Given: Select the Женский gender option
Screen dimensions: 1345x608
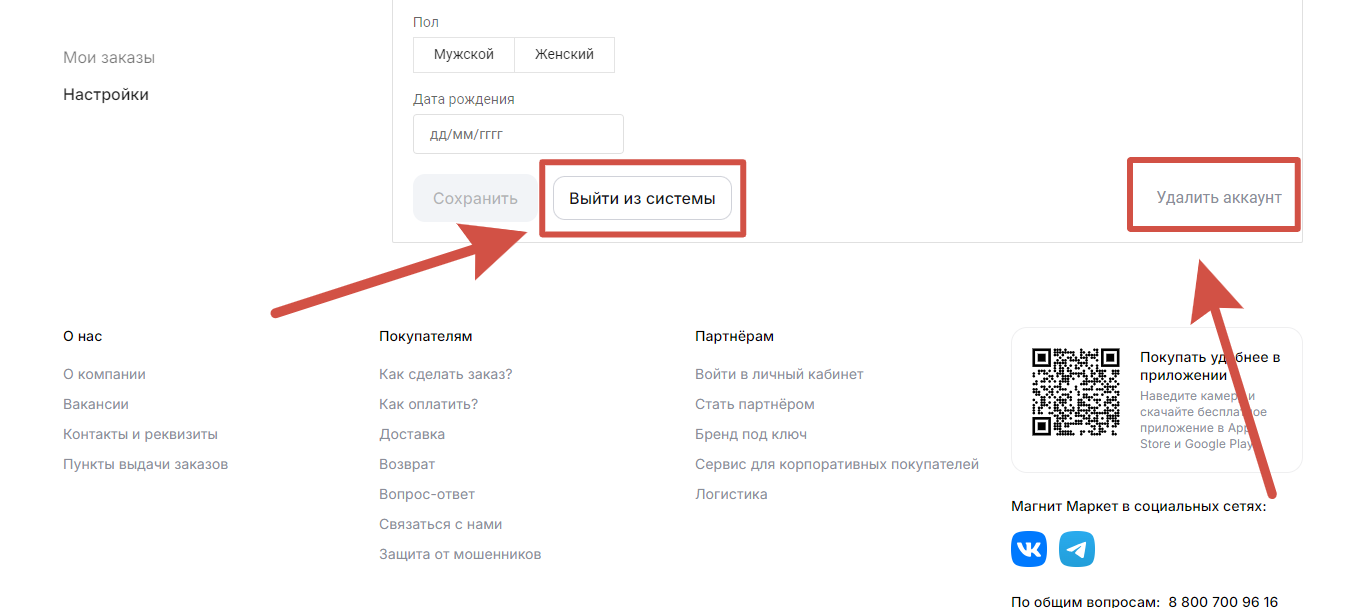Looking at the screenshot, I should tap(564, 55).
